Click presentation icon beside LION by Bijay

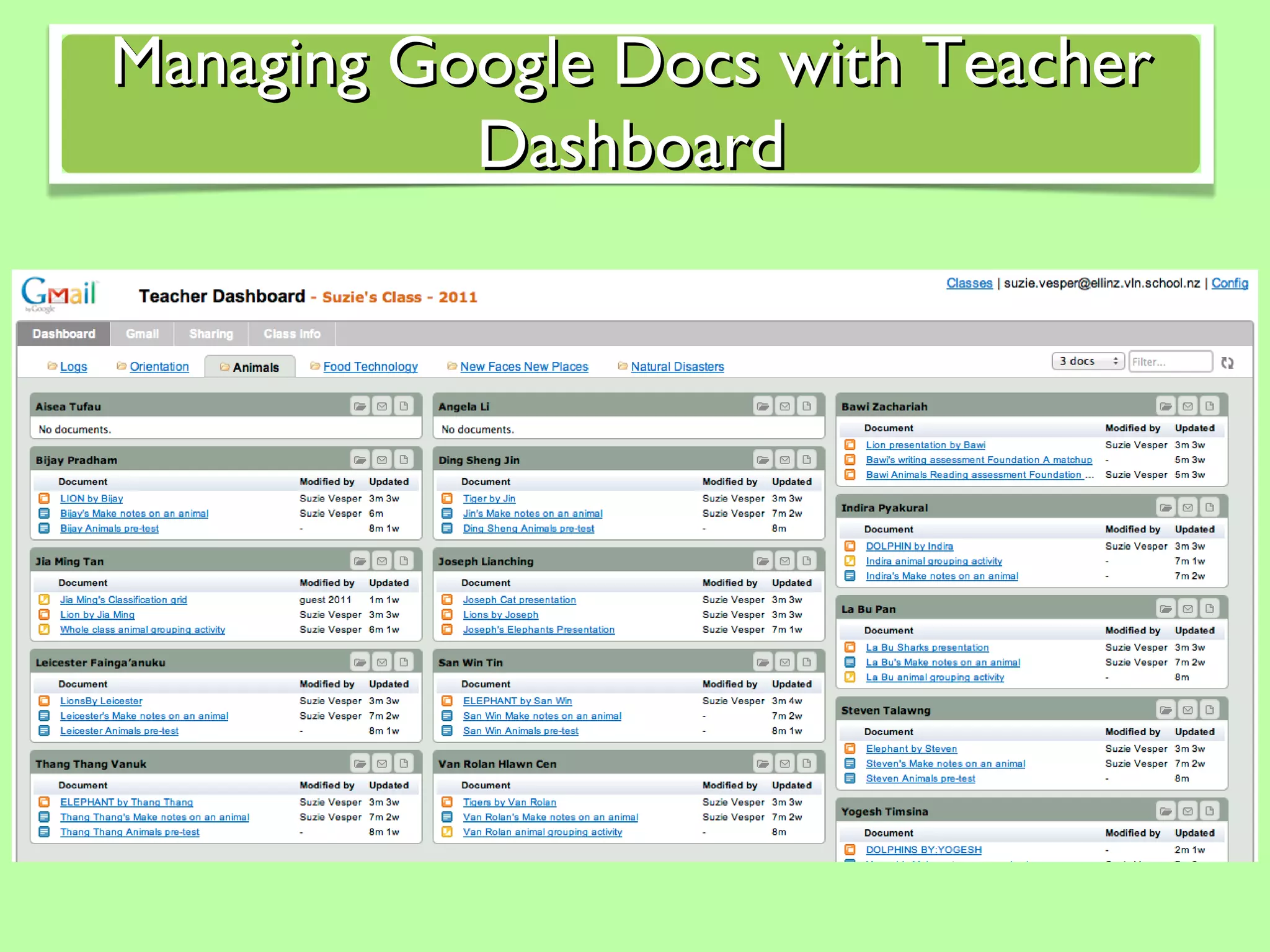44,498
